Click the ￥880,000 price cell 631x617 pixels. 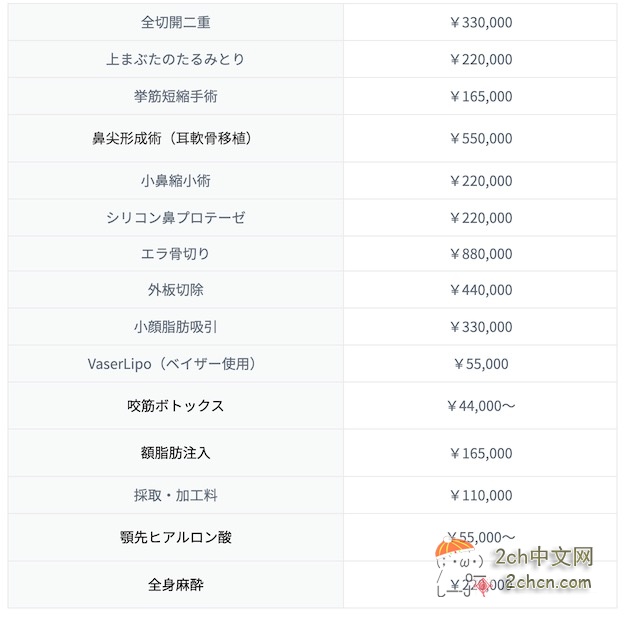pyautogui.click(x=480, y=254)
